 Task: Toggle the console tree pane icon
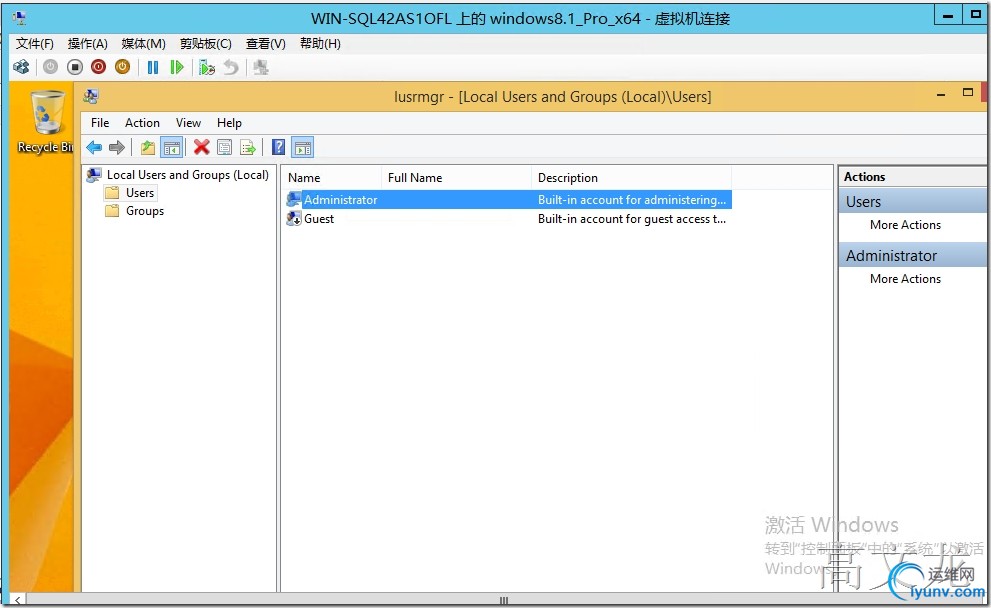171,148
